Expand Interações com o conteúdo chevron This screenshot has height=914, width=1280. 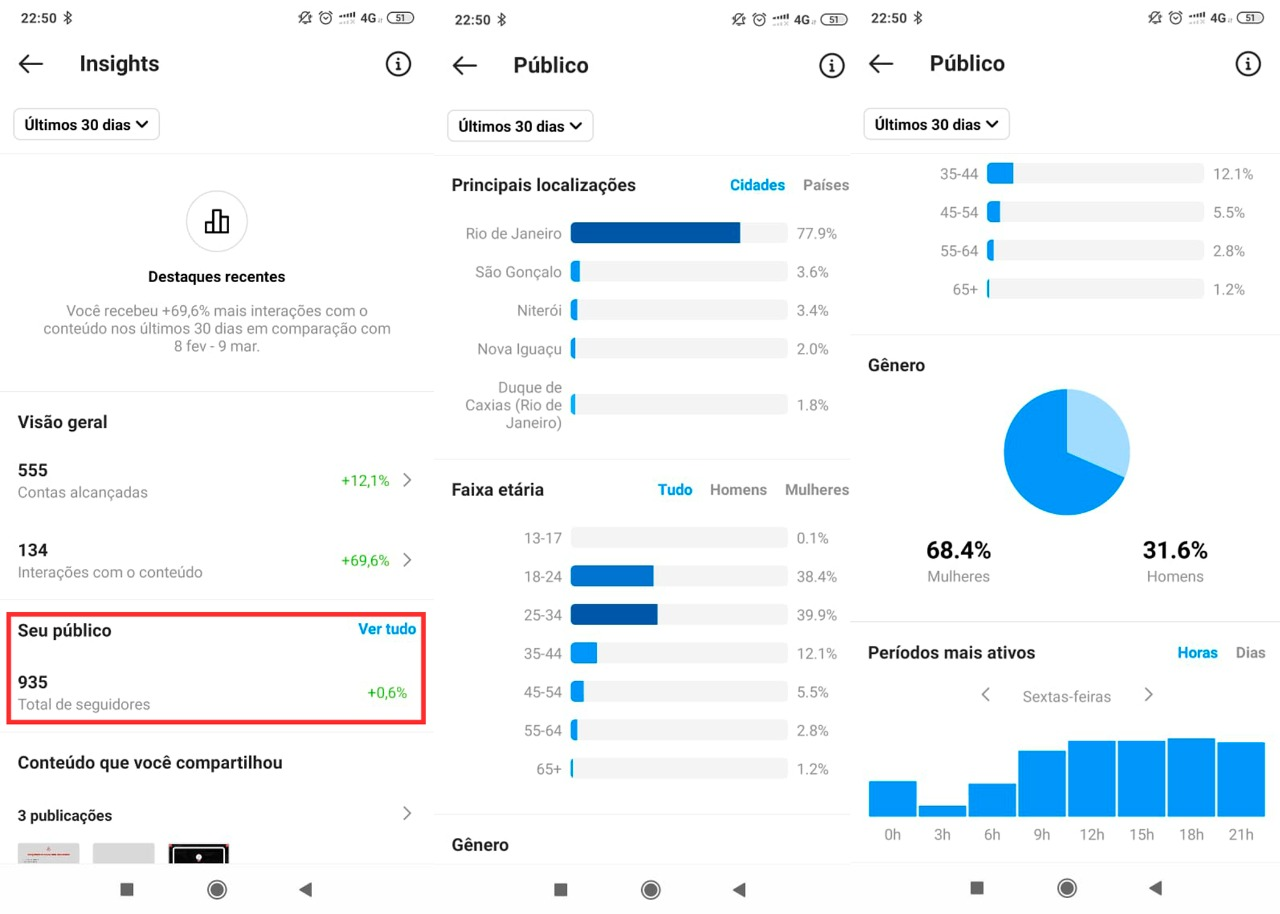pyautogui.click(x=407, y=560)
